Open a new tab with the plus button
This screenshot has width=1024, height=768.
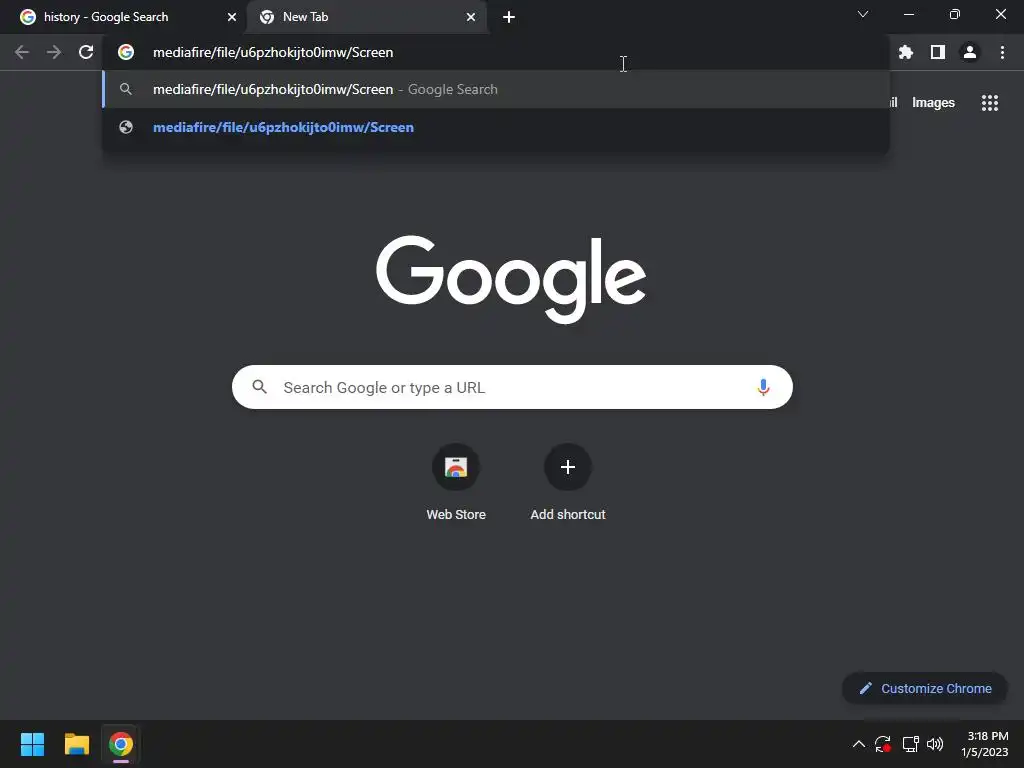(509, 17)
